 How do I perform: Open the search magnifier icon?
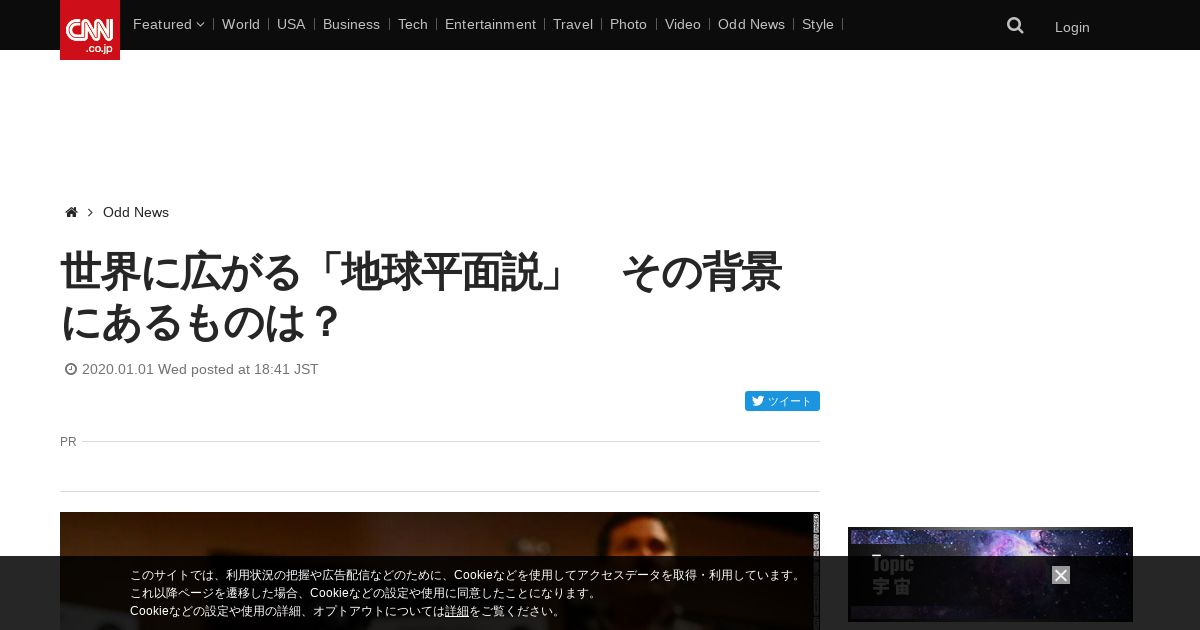click(x=1015, y=26)
